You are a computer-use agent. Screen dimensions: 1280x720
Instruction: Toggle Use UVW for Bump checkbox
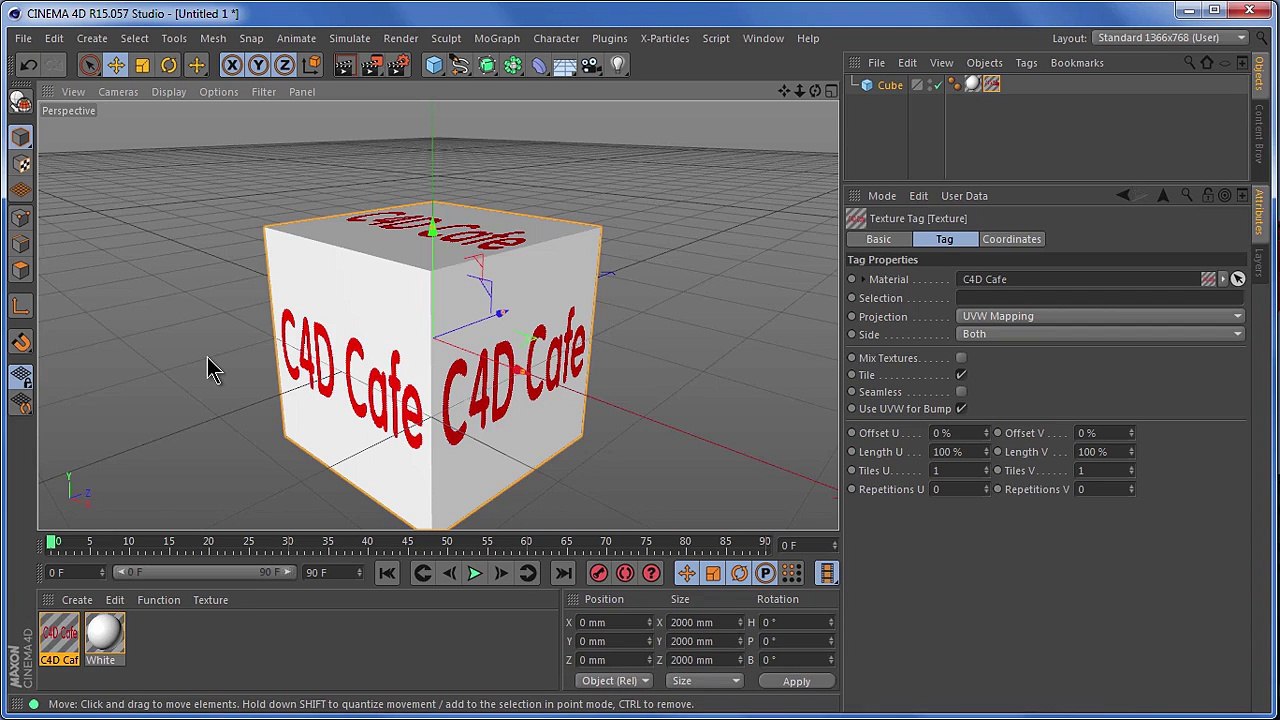click(x=961, y=409)
